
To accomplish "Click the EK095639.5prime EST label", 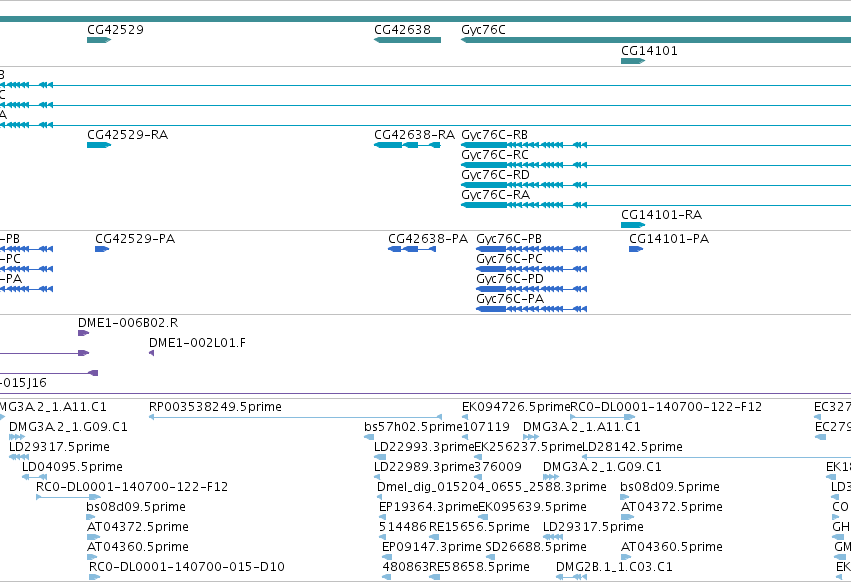I will pyautogui.click(x=532, y=507).
